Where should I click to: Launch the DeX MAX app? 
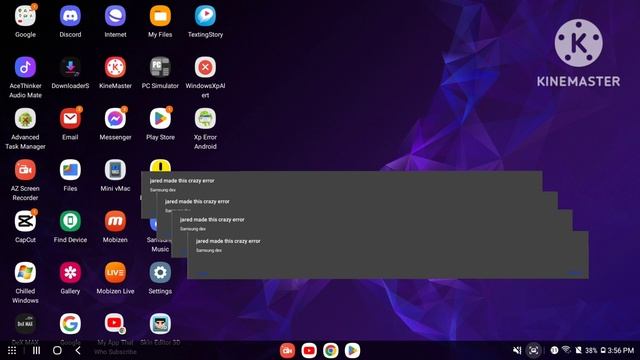coord(25,324)
